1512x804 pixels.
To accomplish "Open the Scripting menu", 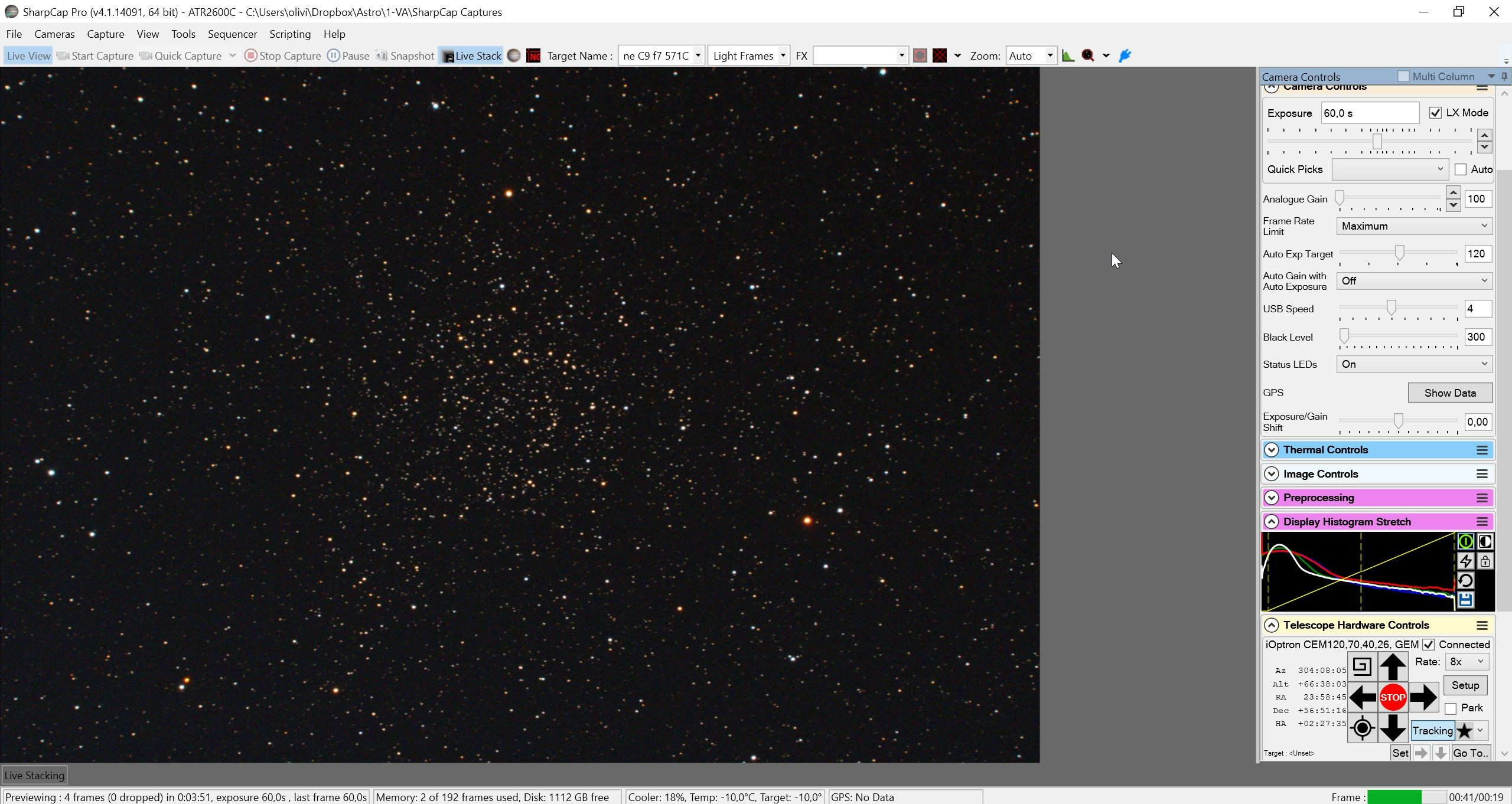I will [290, 34].
